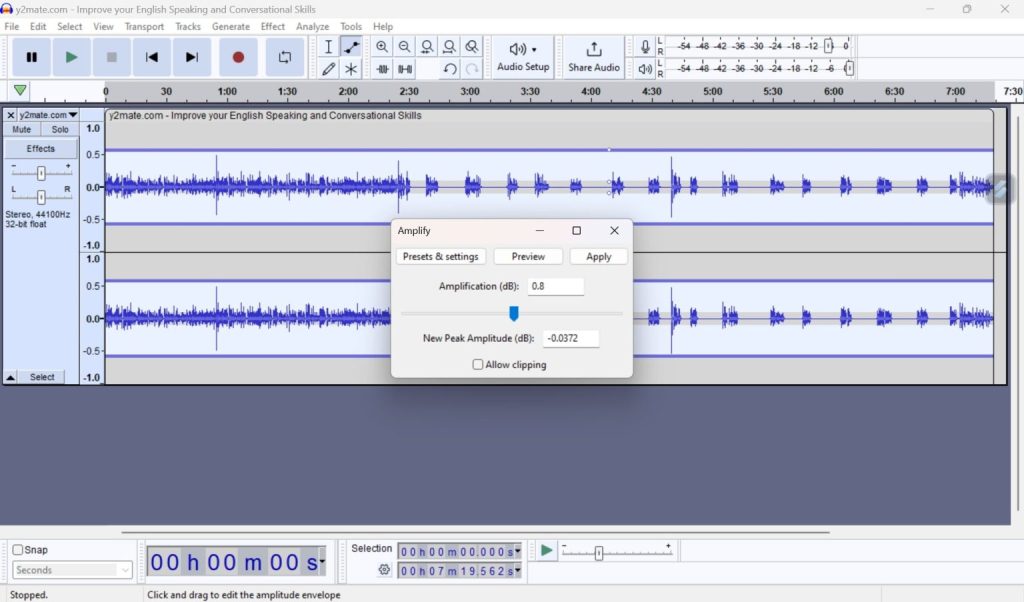The height and width of the screenshot is (602, 1024).
Task: Zoom in on the waveform
Action: (x=382, y=46)
